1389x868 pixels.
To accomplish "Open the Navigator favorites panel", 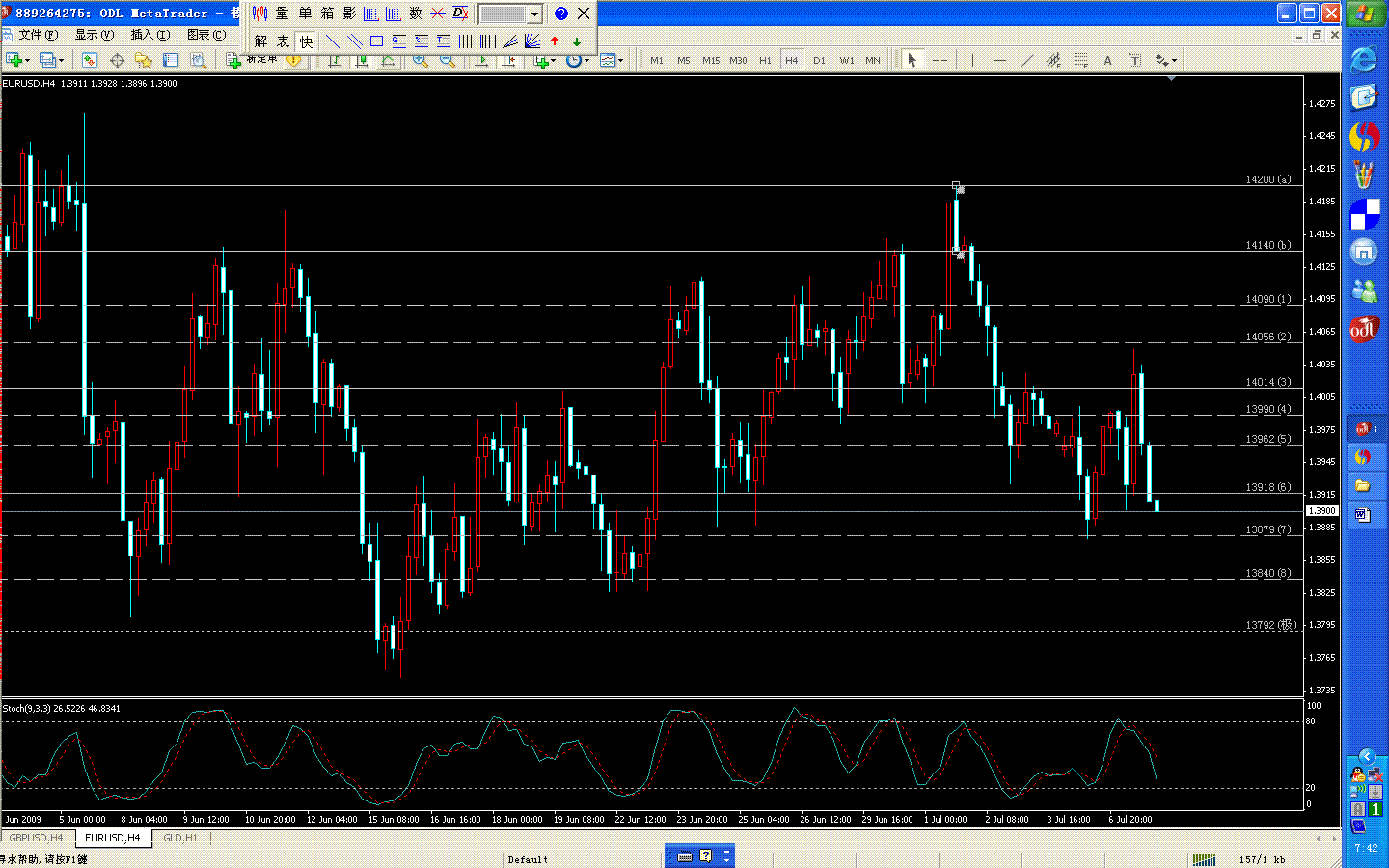I will click(144, 60).
